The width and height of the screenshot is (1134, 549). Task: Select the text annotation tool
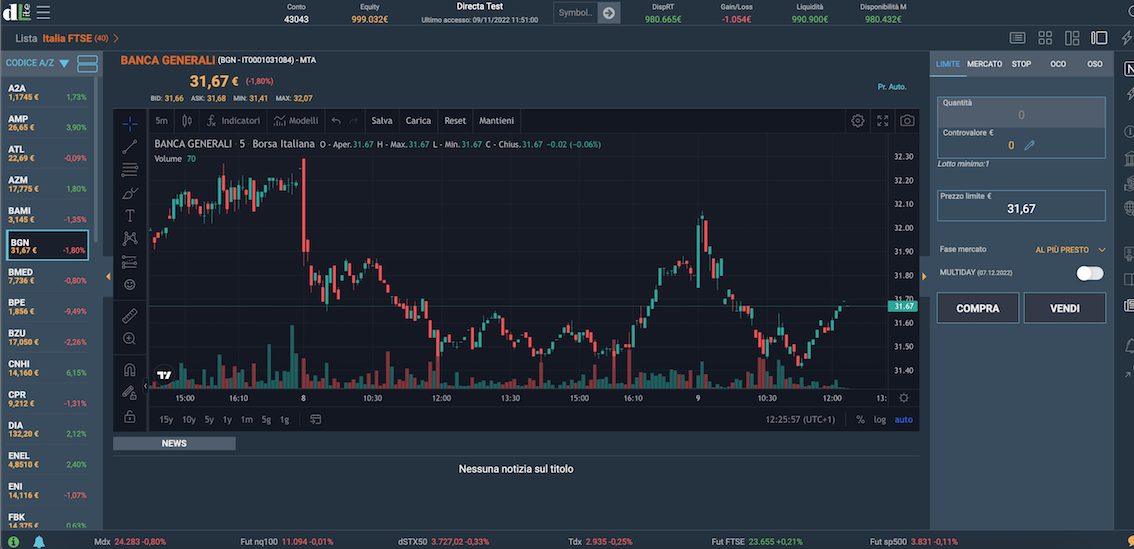[130, 216]
